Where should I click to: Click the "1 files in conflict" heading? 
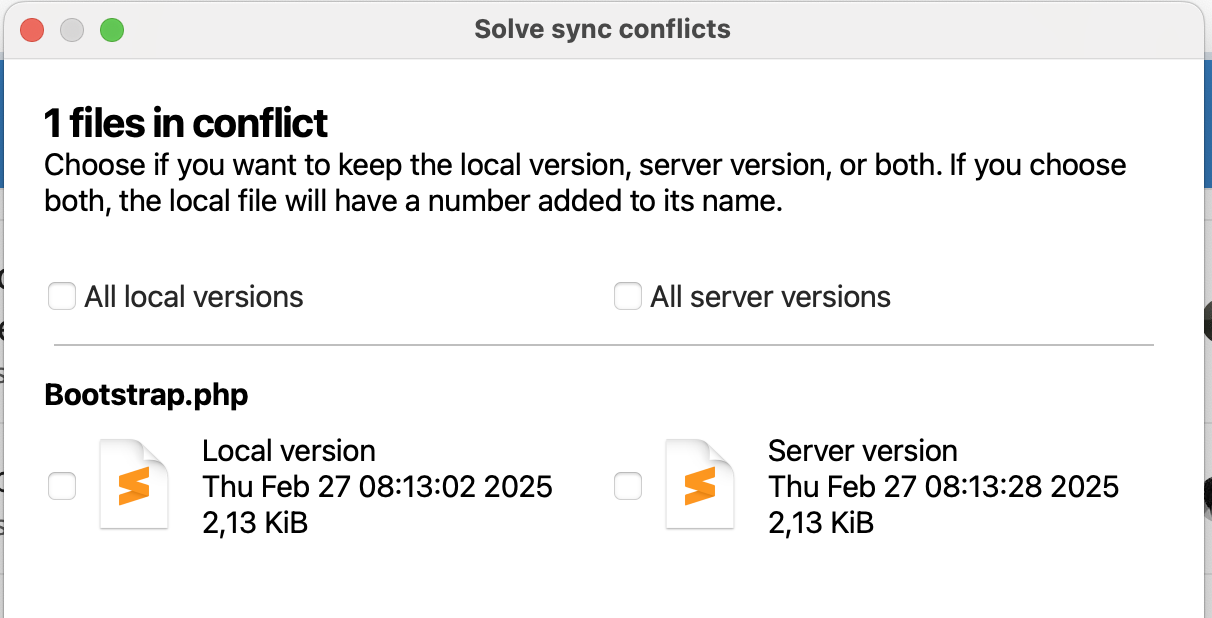pos(186,124)
